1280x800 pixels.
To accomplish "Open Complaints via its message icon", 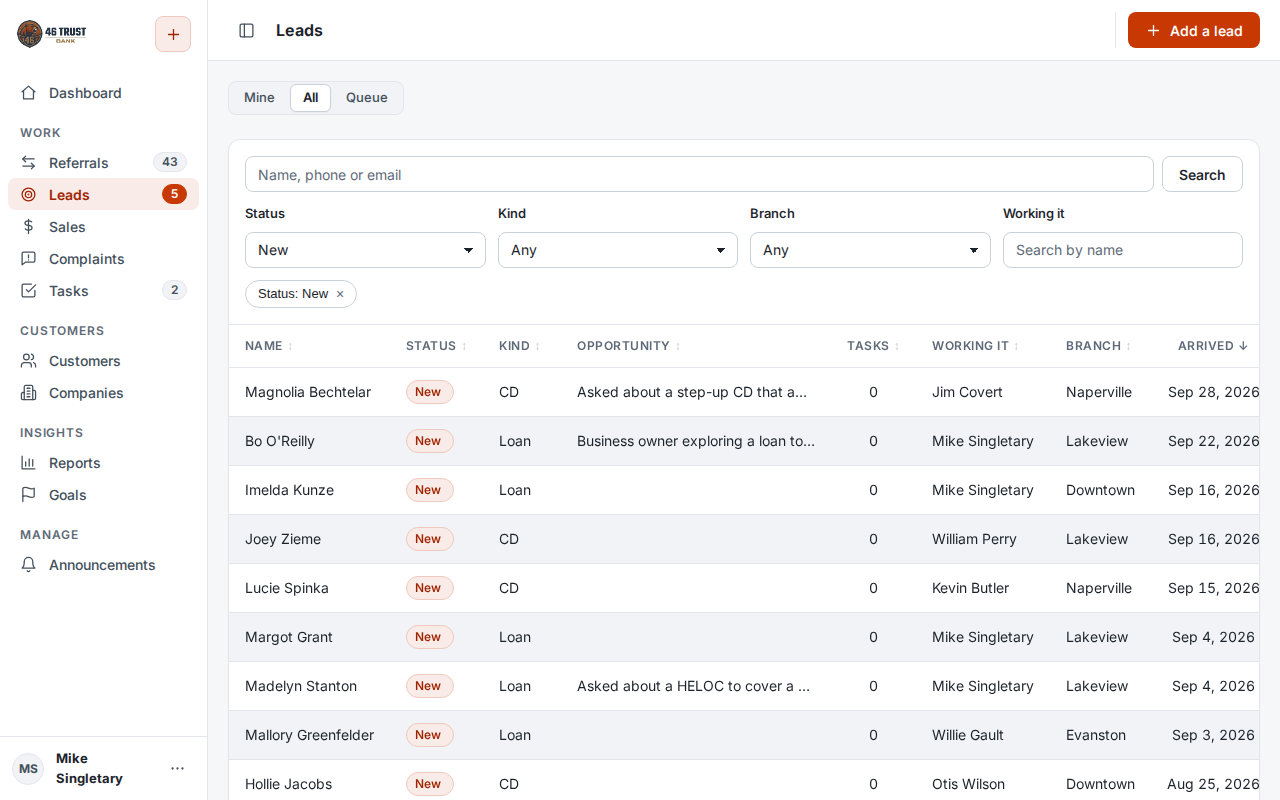I will [29, 259].
